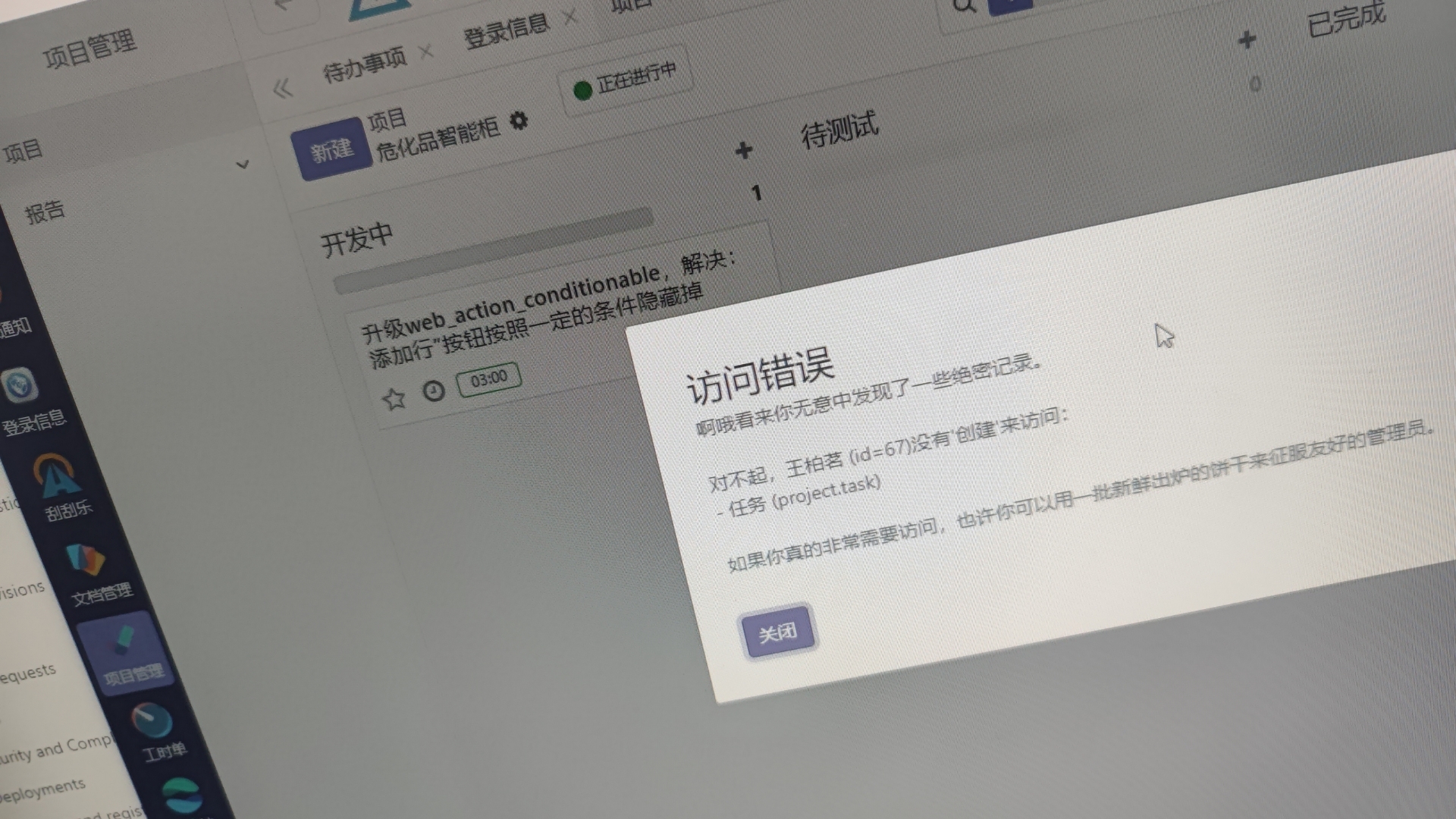Open the 文档管理 app icon
Image resolution: width=1456 pixels, height=819 pixels.
click(95, 573)
